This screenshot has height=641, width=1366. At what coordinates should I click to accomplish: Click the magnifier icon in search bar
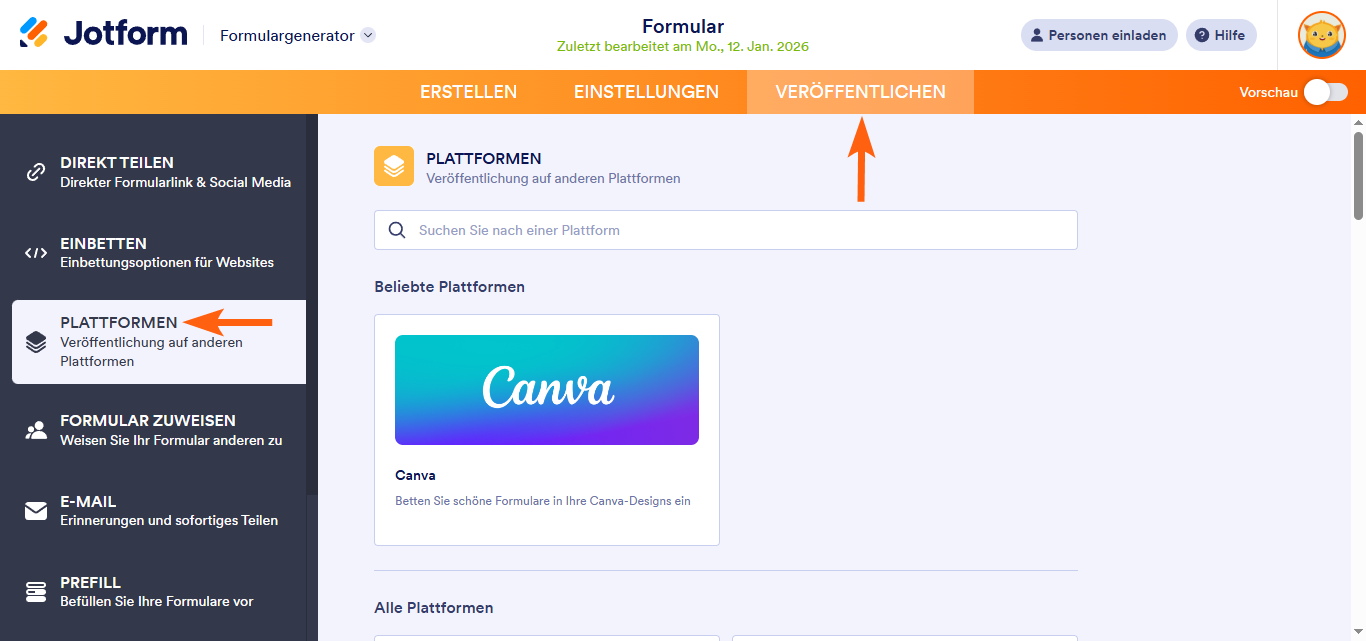tap(396, 230)
